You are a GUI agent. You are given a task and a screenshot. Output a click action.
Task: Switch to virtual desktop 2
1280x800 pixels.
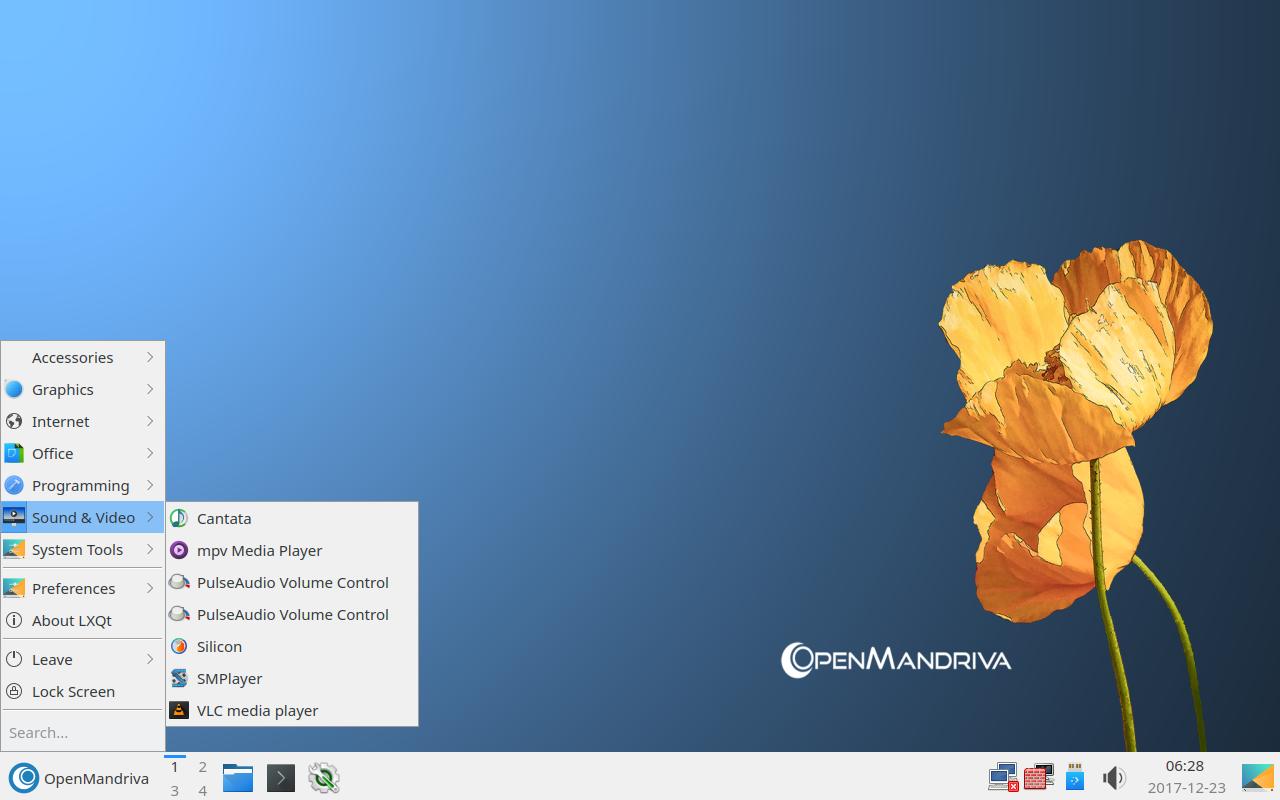click(x=202, y=767)
